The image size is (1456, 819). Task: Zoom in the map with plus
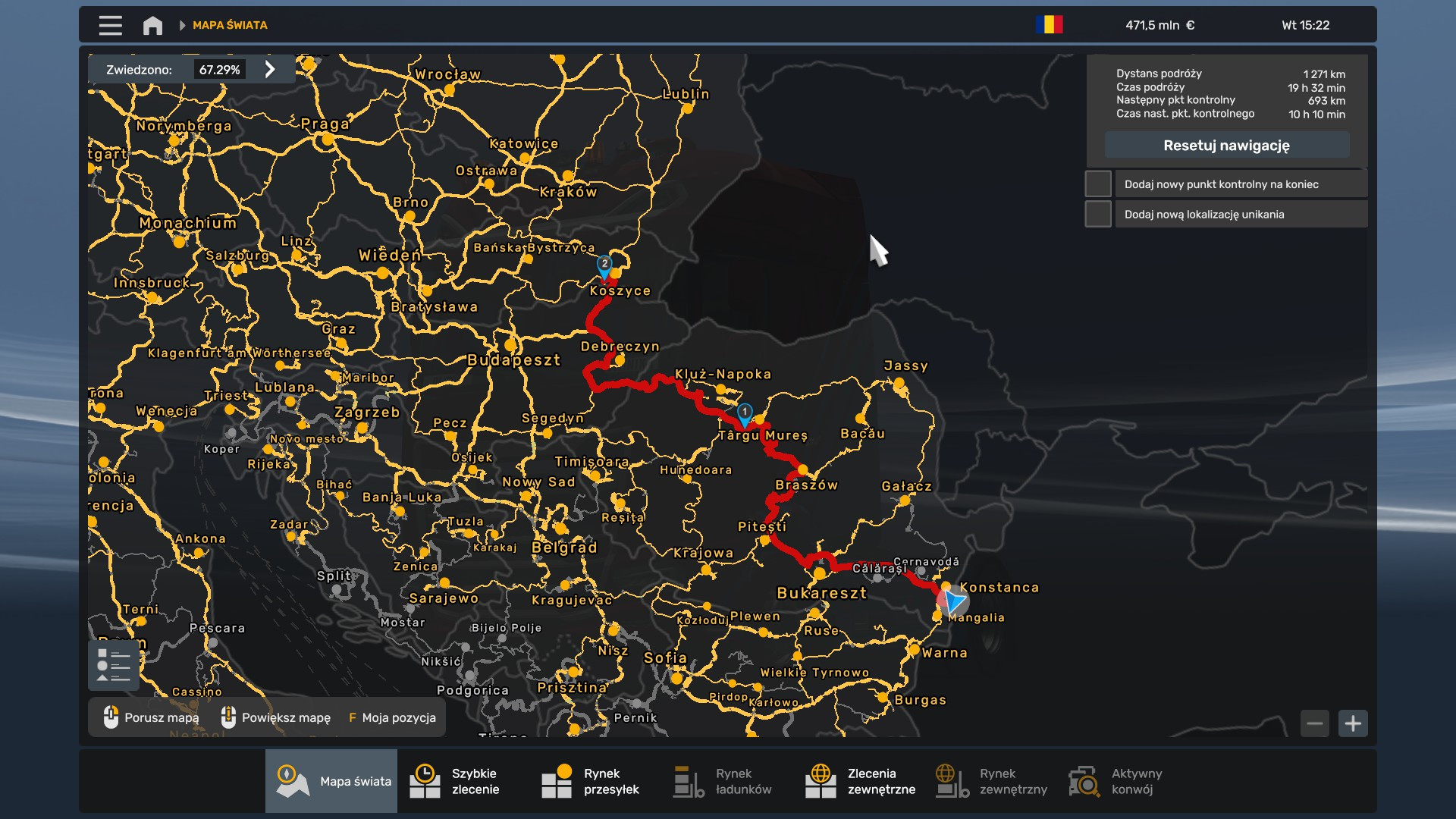point(1353,723)
